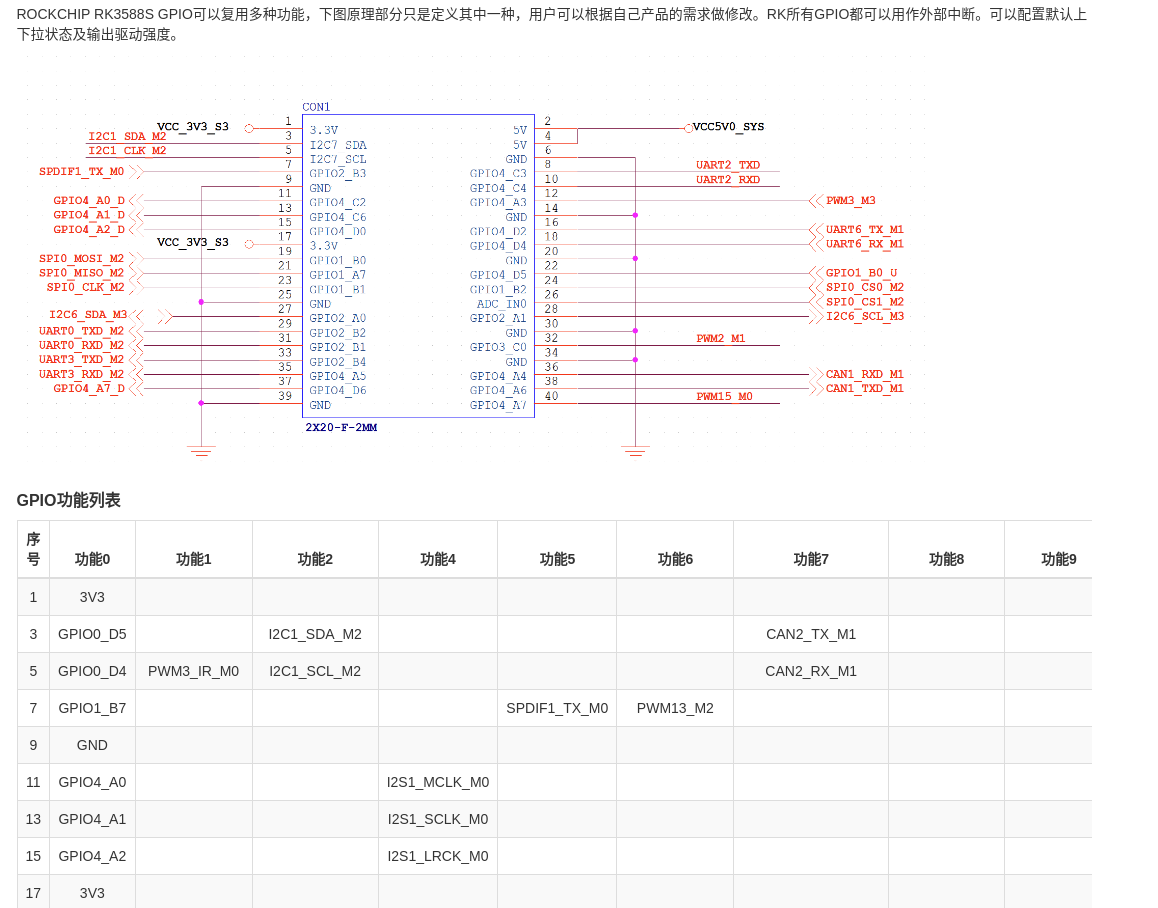Screen dimensions: 1158x908
Task: Click the UART2_RXD net label
Action: point(727,180)
